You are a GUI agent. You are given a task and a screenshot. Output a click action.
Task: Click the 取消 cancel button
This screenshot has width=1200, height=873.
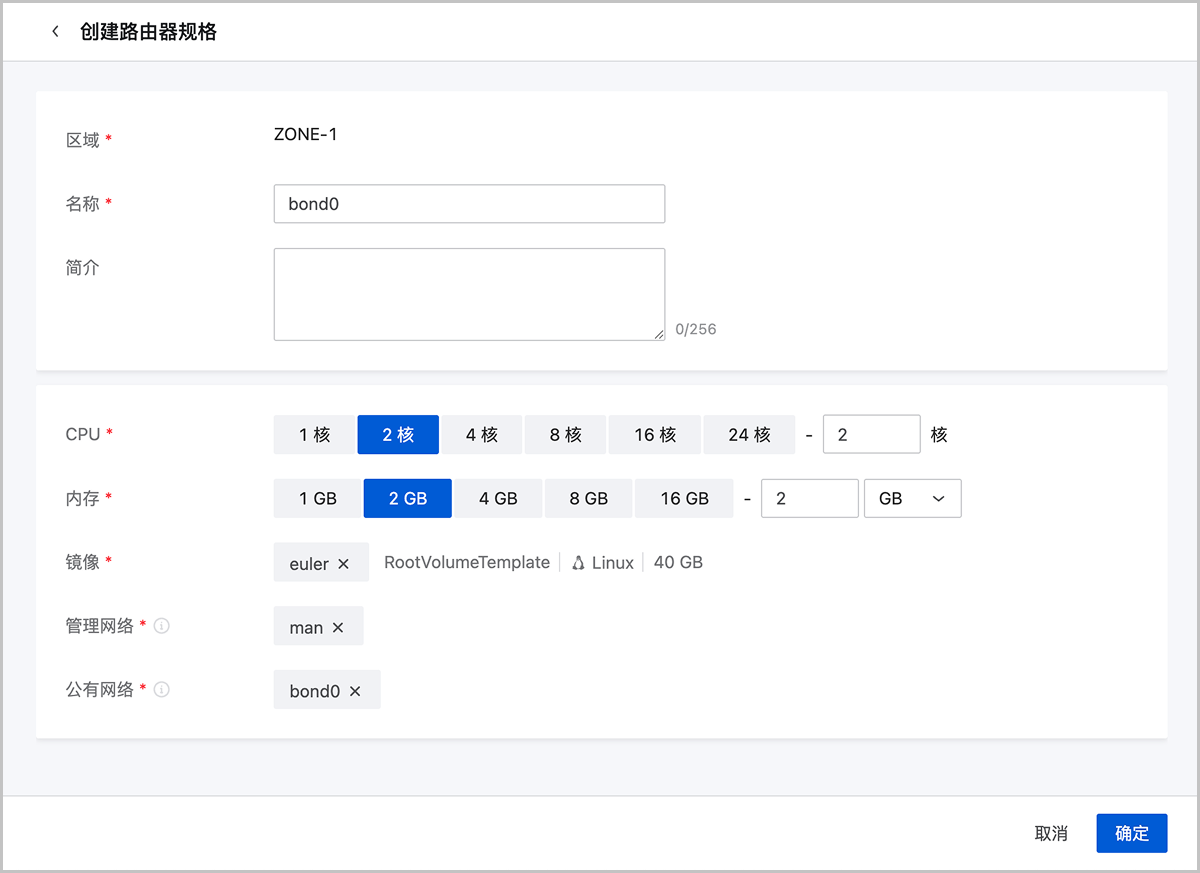tap(1051, 833)
